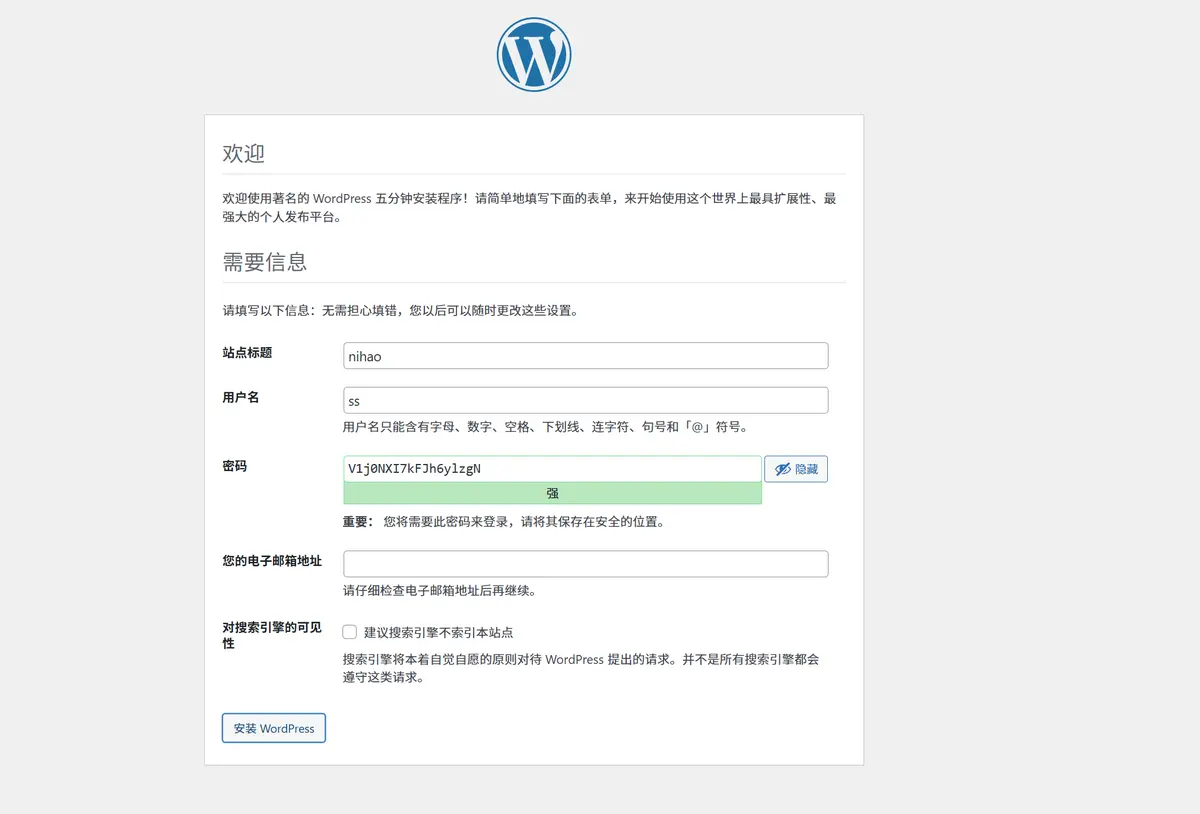Click the 站点标题 input containing nihao
Viewport: 1200px width, 814px height.
585,356
